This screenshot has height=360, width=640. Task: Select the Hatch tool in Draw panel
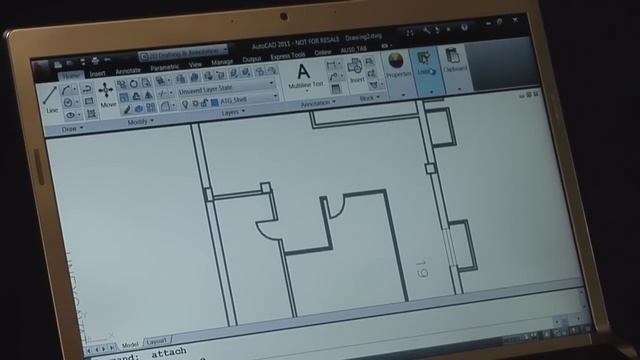91,114
